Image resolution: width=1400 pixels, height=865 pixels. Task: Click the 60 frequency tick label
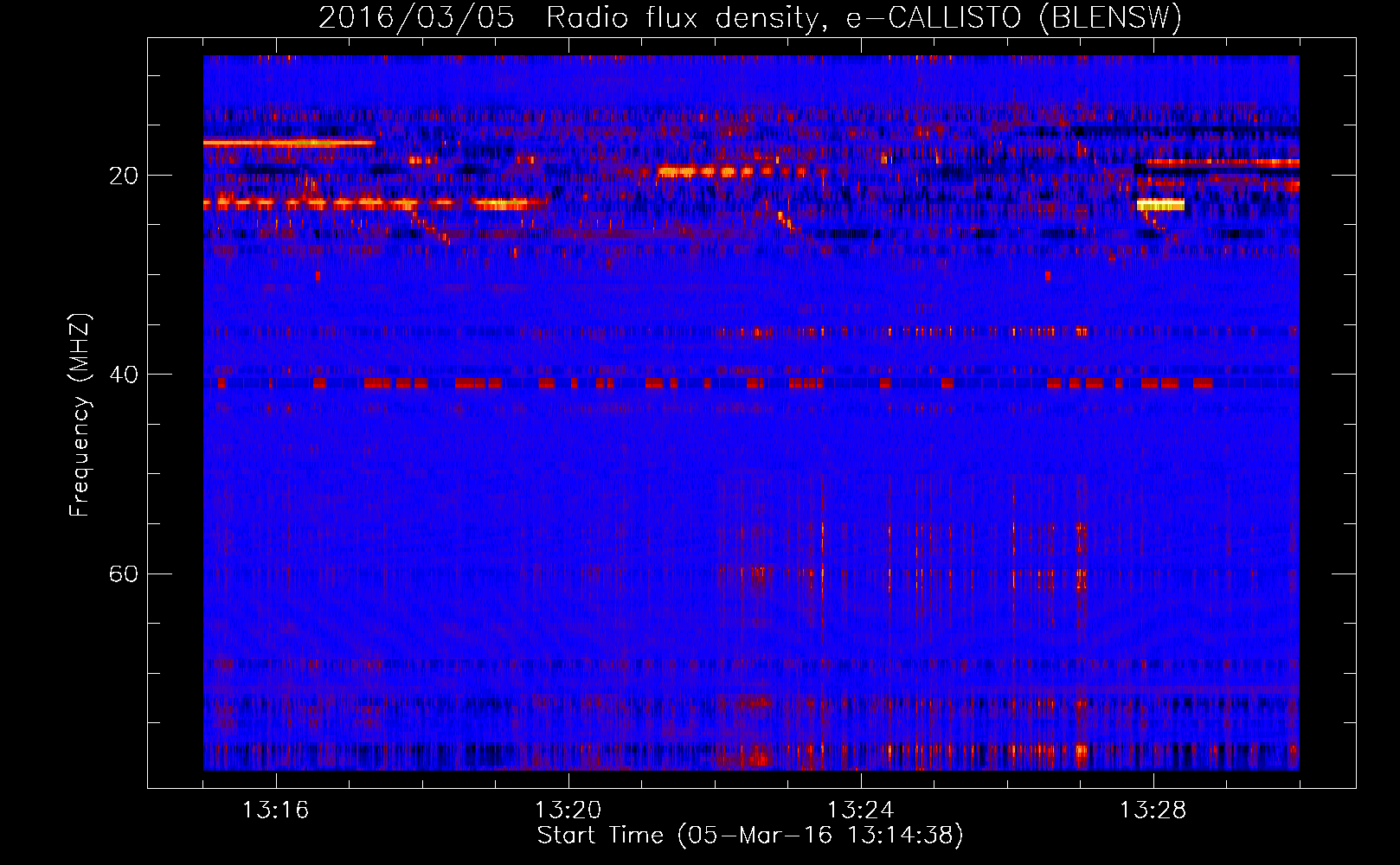click(x=124, y=574)
